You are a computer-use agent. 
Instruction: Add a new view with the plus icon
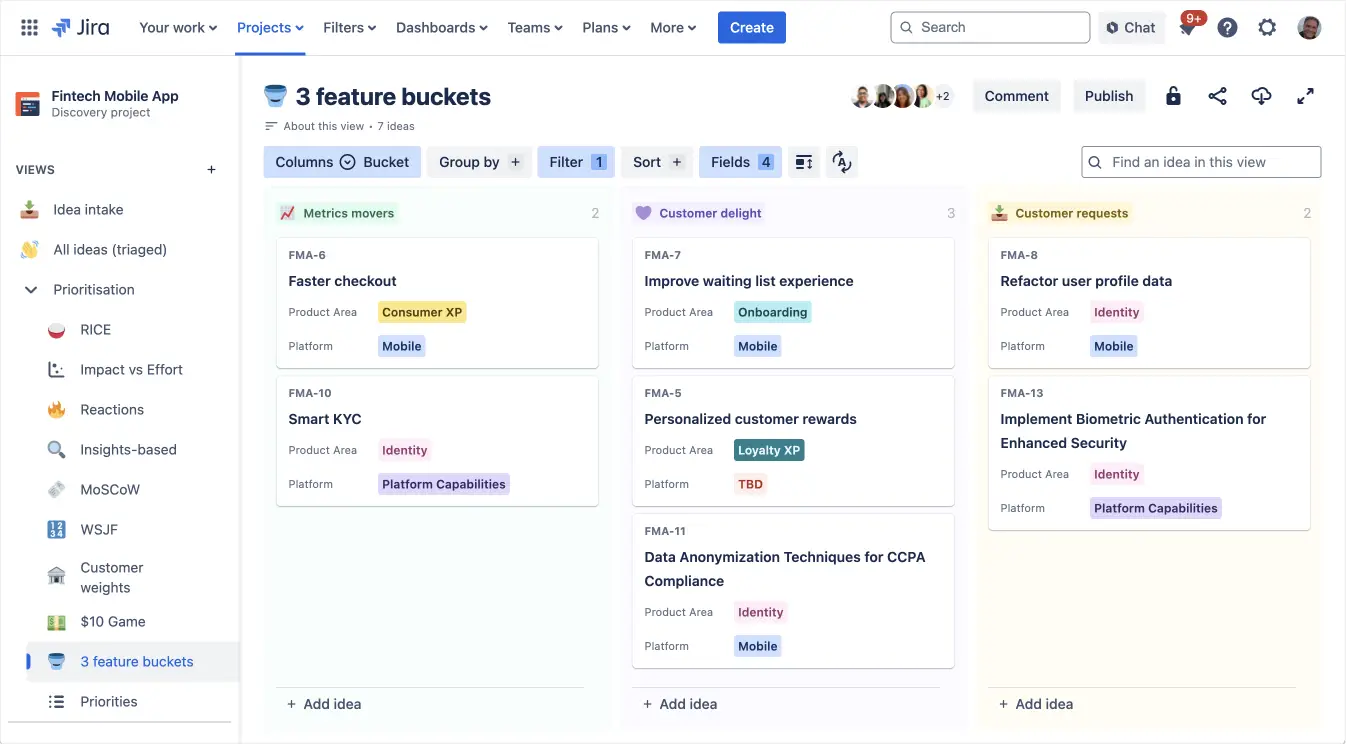(211, 170)
